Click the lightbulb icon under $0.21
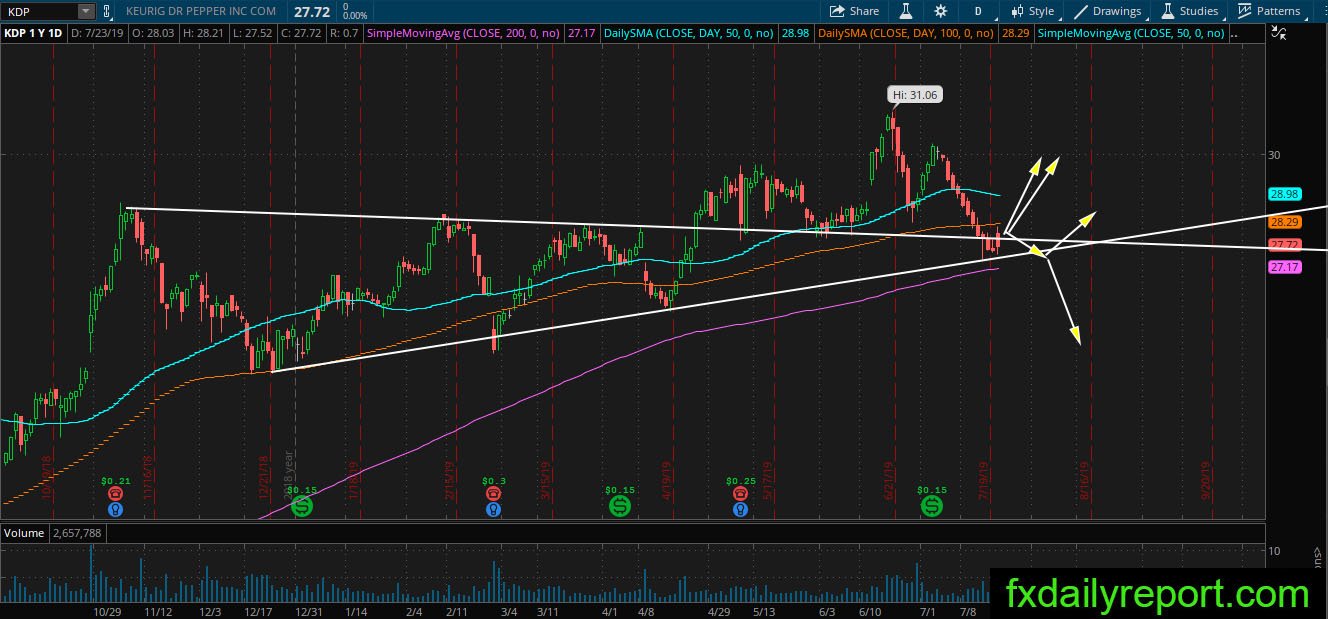The height and width of the screenshot is (619, 1328). (x=116, y=509)
